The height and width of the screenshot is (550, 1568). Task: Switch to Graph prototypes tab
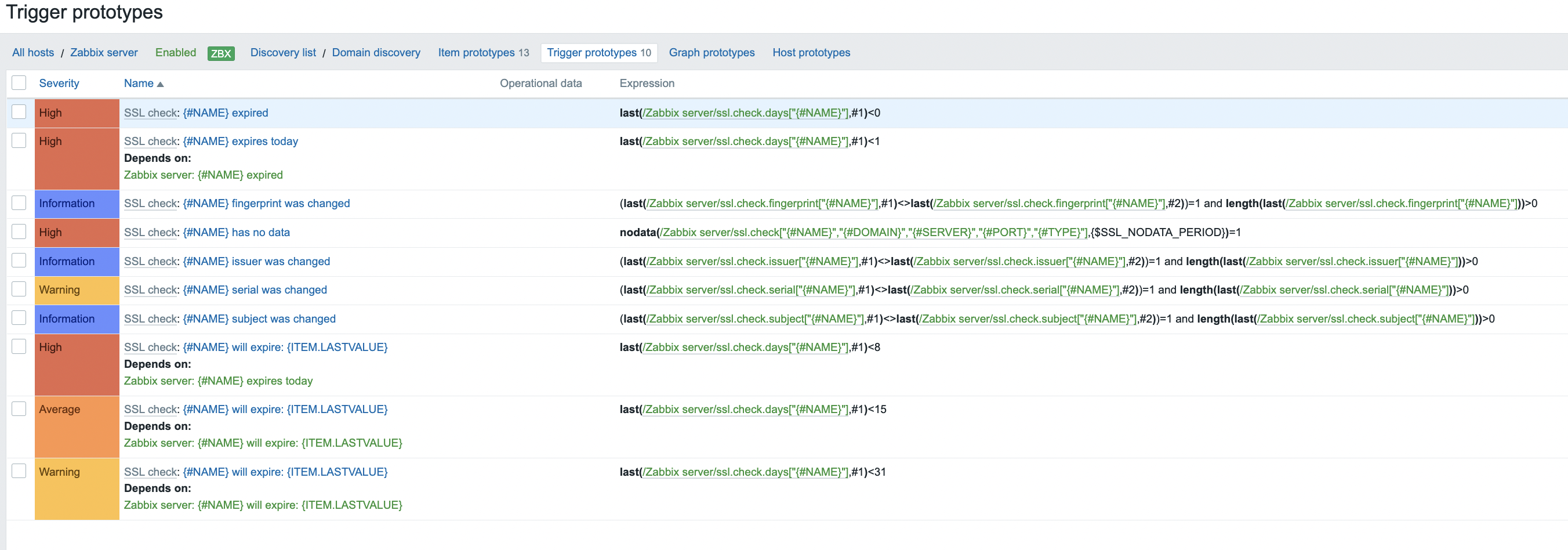[x=711, y=53]
